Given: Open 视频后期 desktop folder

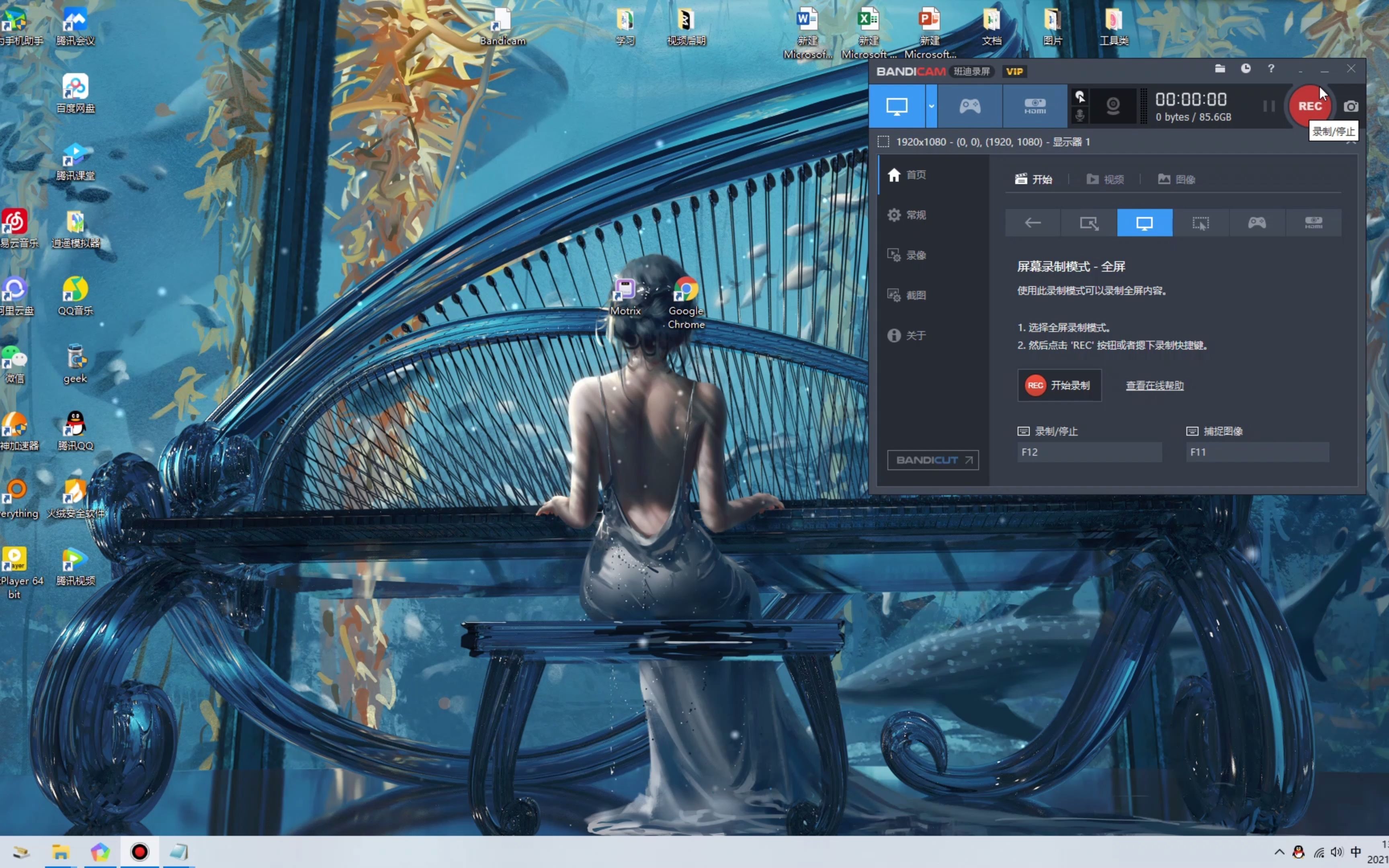Looking at the screenshot, I should pos(686,27).
